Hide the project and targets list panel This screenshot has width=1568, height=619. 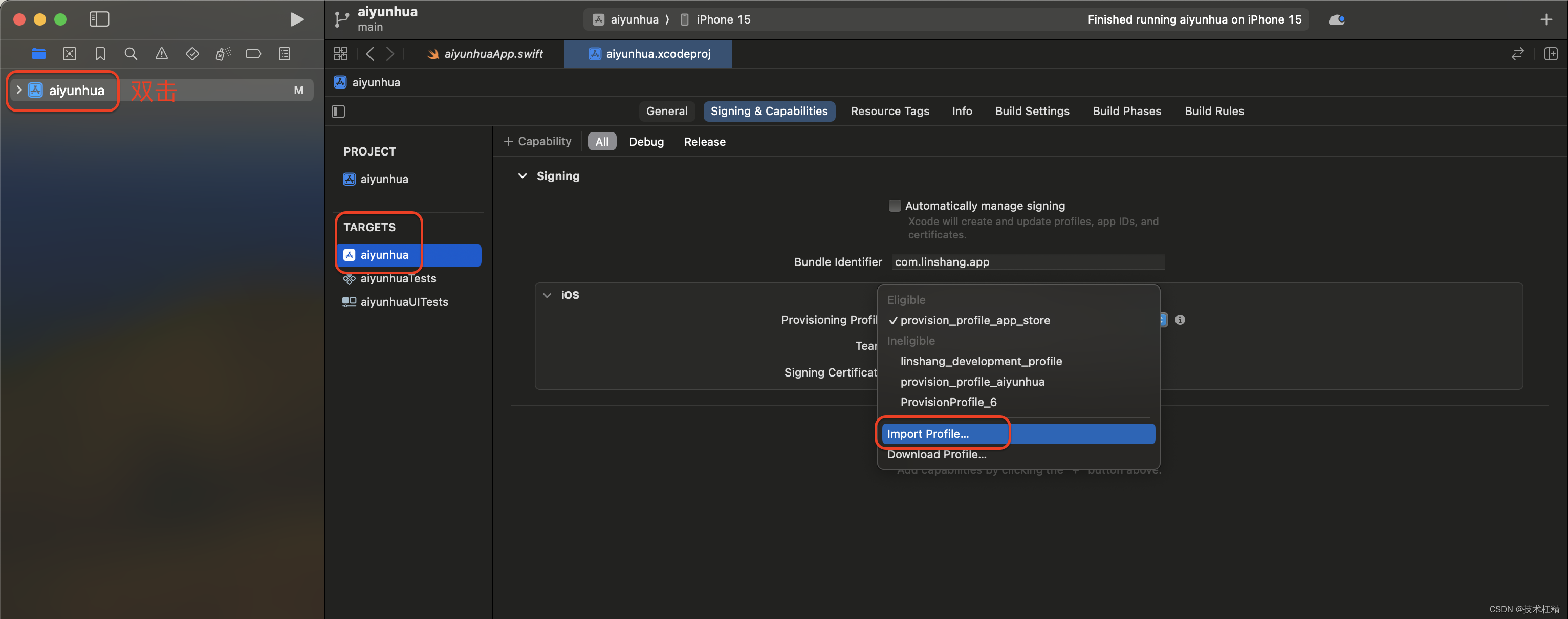tap(338, 112)
